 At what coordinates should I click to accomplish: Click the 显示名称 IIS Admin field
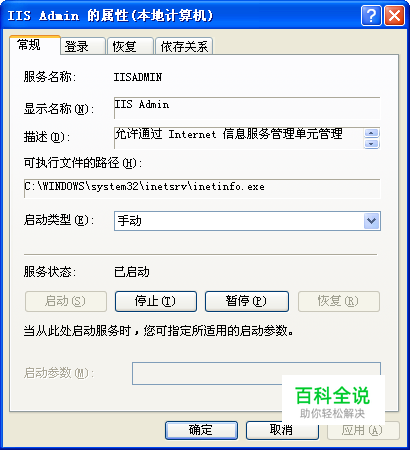pyautogui.click(x=247, y=108)
